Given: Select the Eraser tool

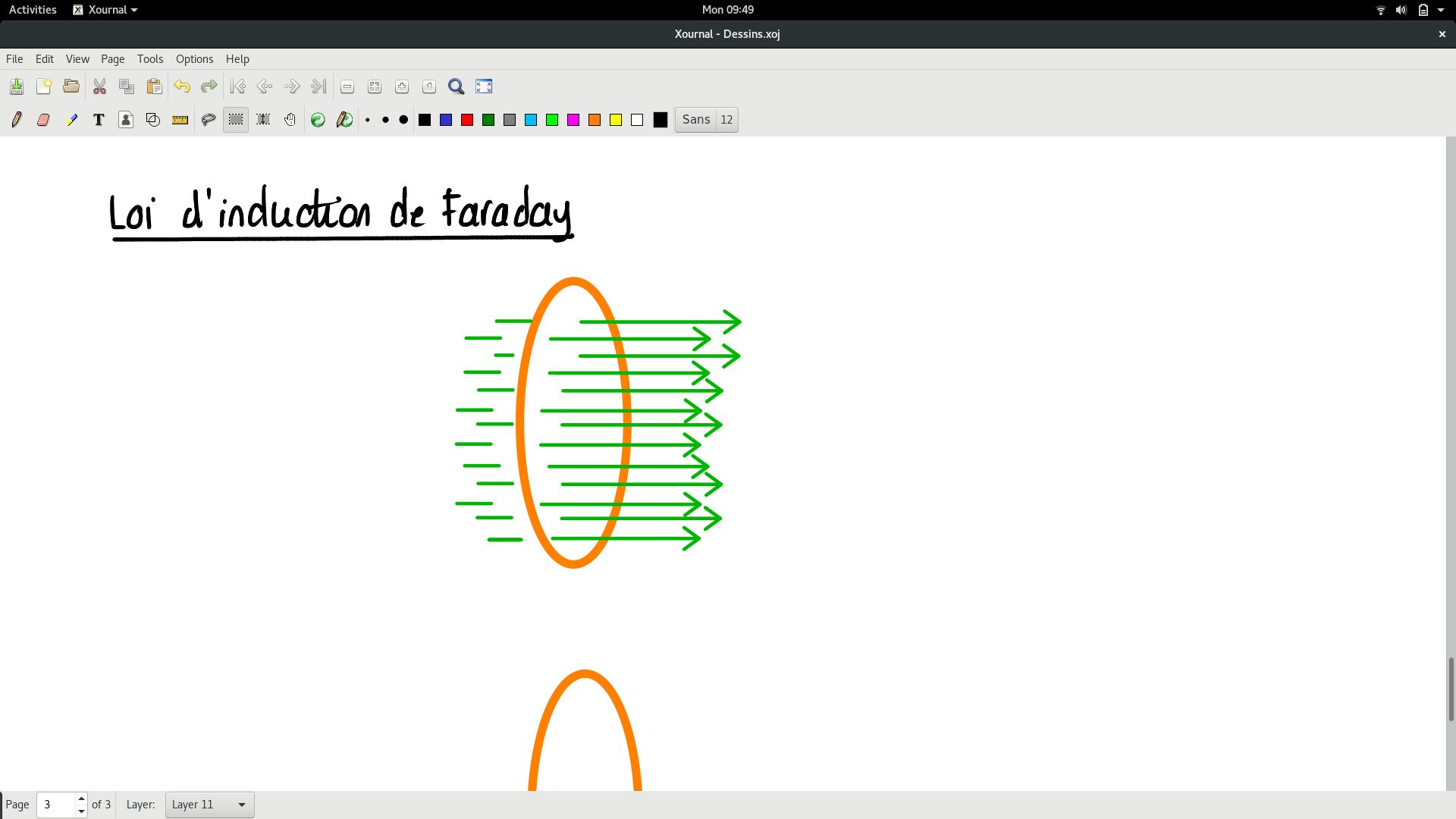Looking at the screenshot, I should coord(43,120).
